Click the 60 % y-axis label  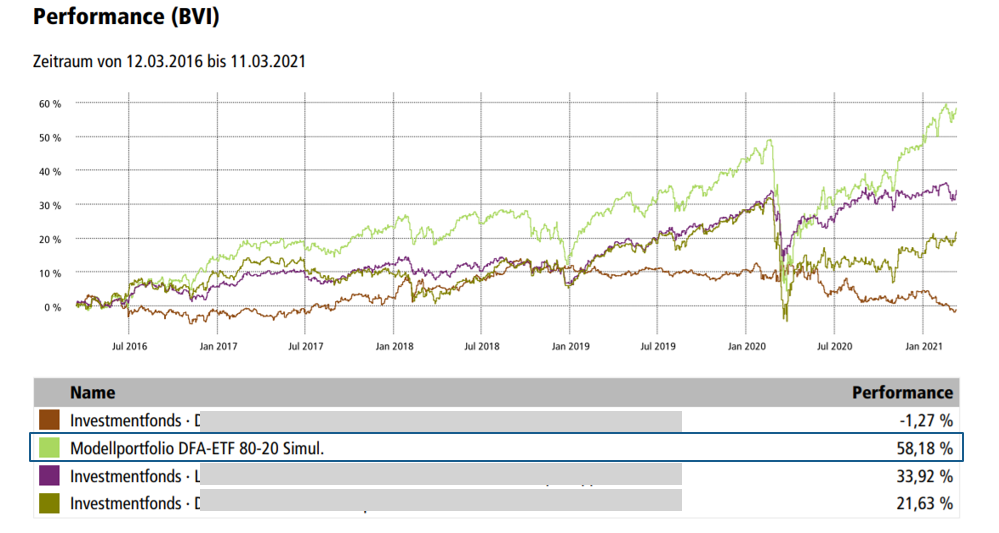point(50,103)
